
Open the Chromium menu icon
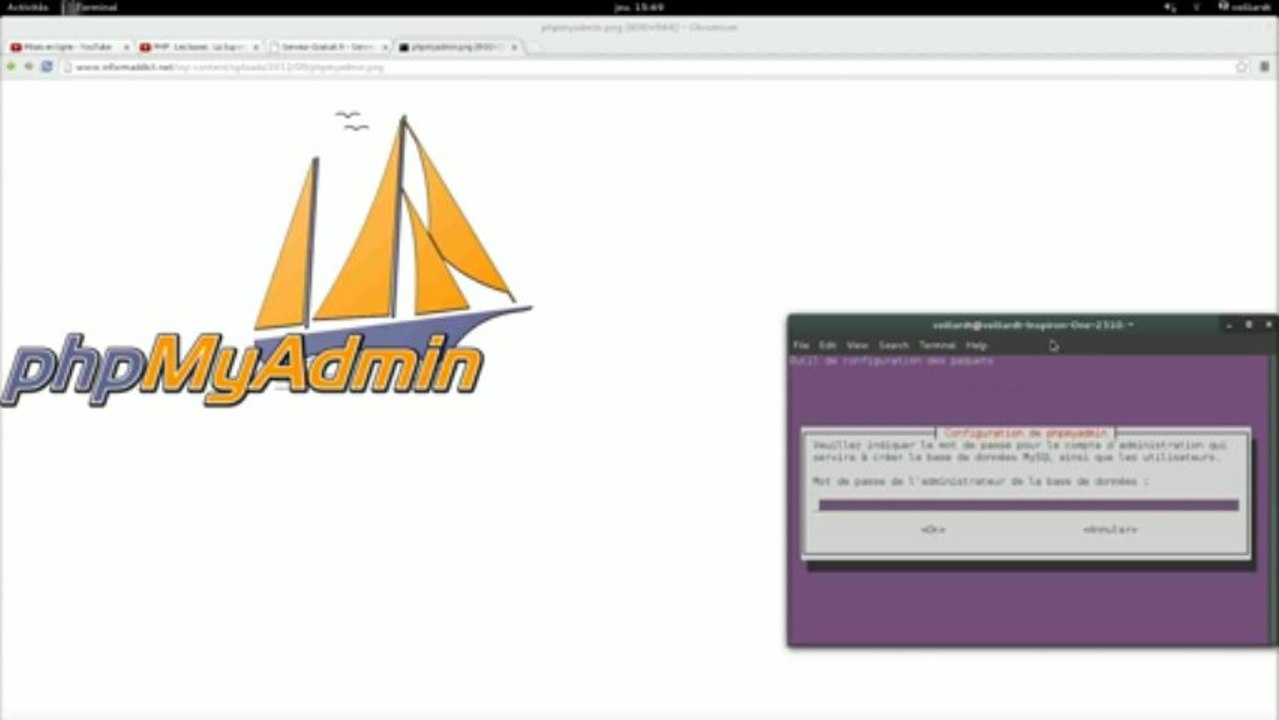[x=1265, y=67]
